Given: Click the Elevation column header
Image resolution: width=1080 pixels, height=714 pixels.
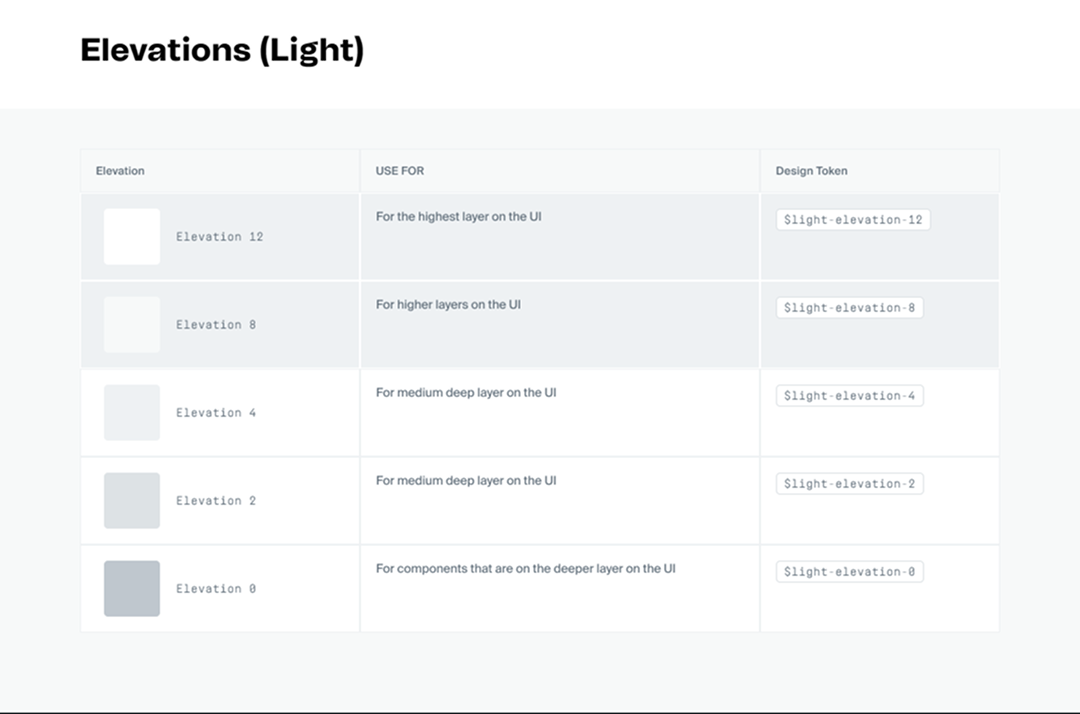Looking at the screenshot, I should click(x=120, y=171).
